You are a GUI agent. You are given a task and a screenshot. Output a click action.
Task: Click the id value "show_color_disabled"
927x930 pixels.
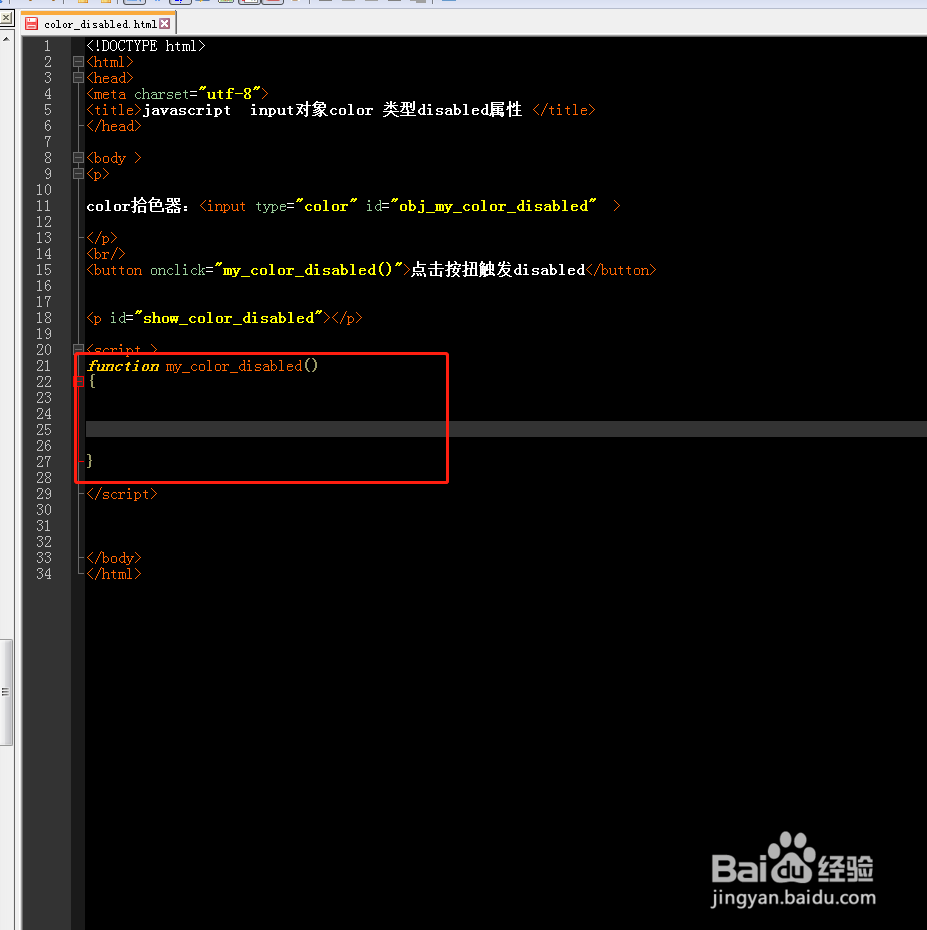point(228,318)
